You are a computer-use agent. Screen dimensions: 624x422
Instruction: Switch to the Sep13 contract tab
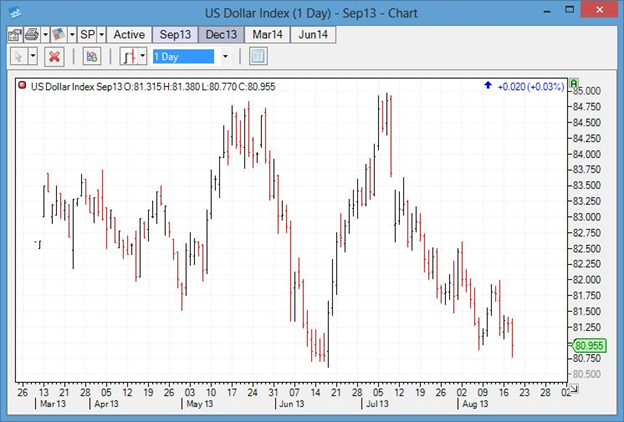click(175, 34)
